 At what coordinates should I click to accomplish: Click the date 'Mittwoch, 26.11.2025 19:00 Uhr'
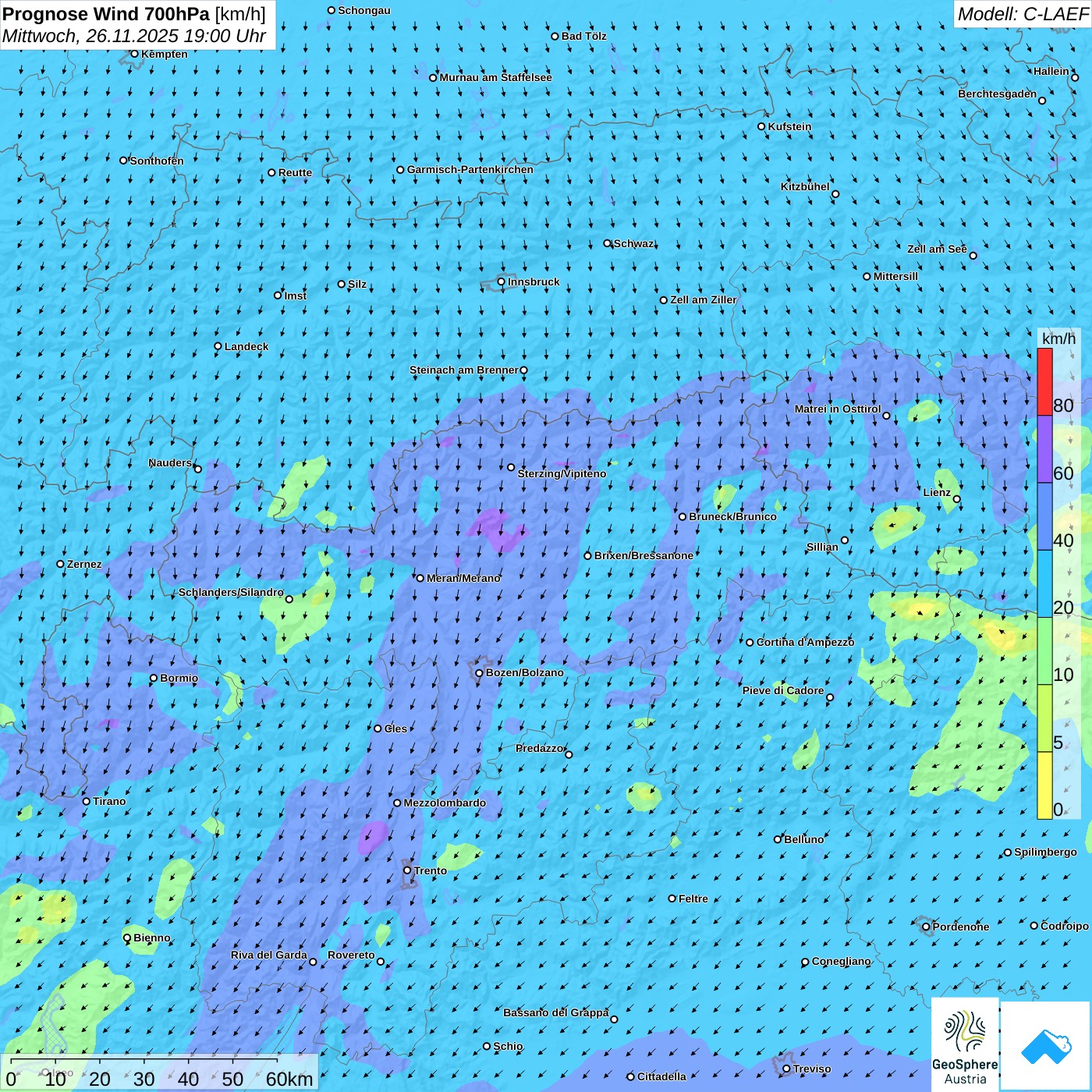[134, 36]
